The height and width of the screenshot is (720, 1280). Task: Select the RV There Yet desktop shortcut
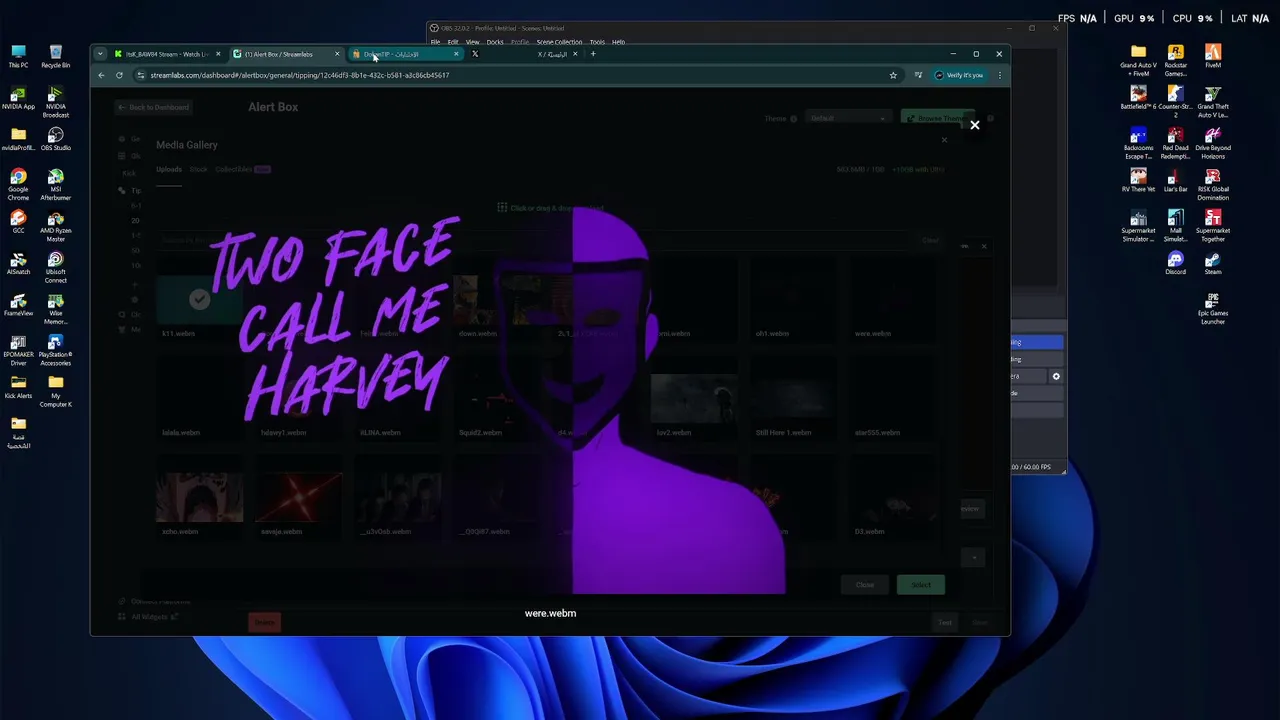pyautogui.click(x=1138, y=180)
